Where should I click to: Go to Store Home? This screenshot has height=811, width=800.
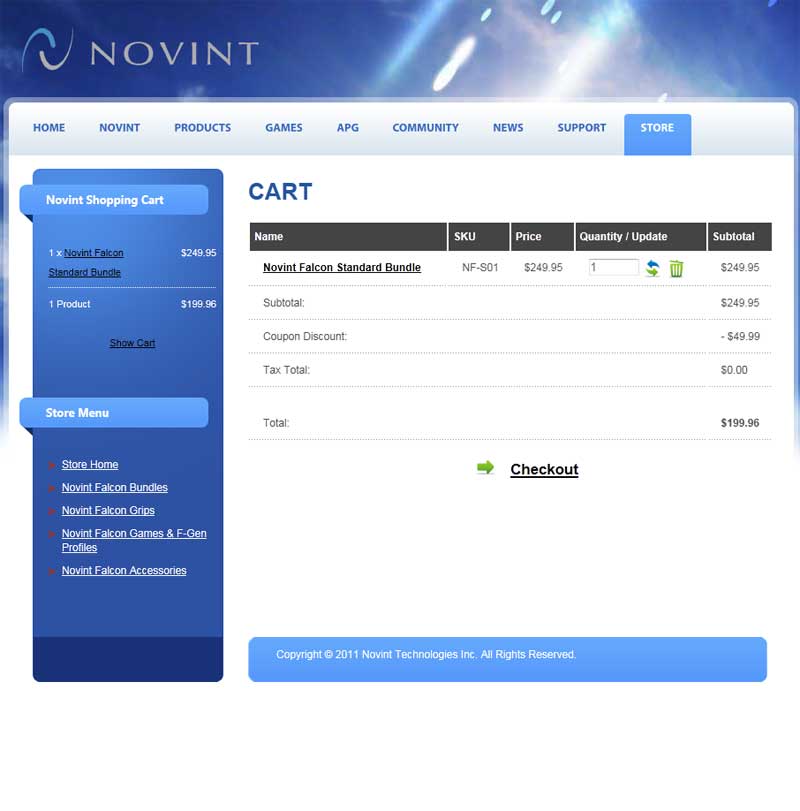90,464
